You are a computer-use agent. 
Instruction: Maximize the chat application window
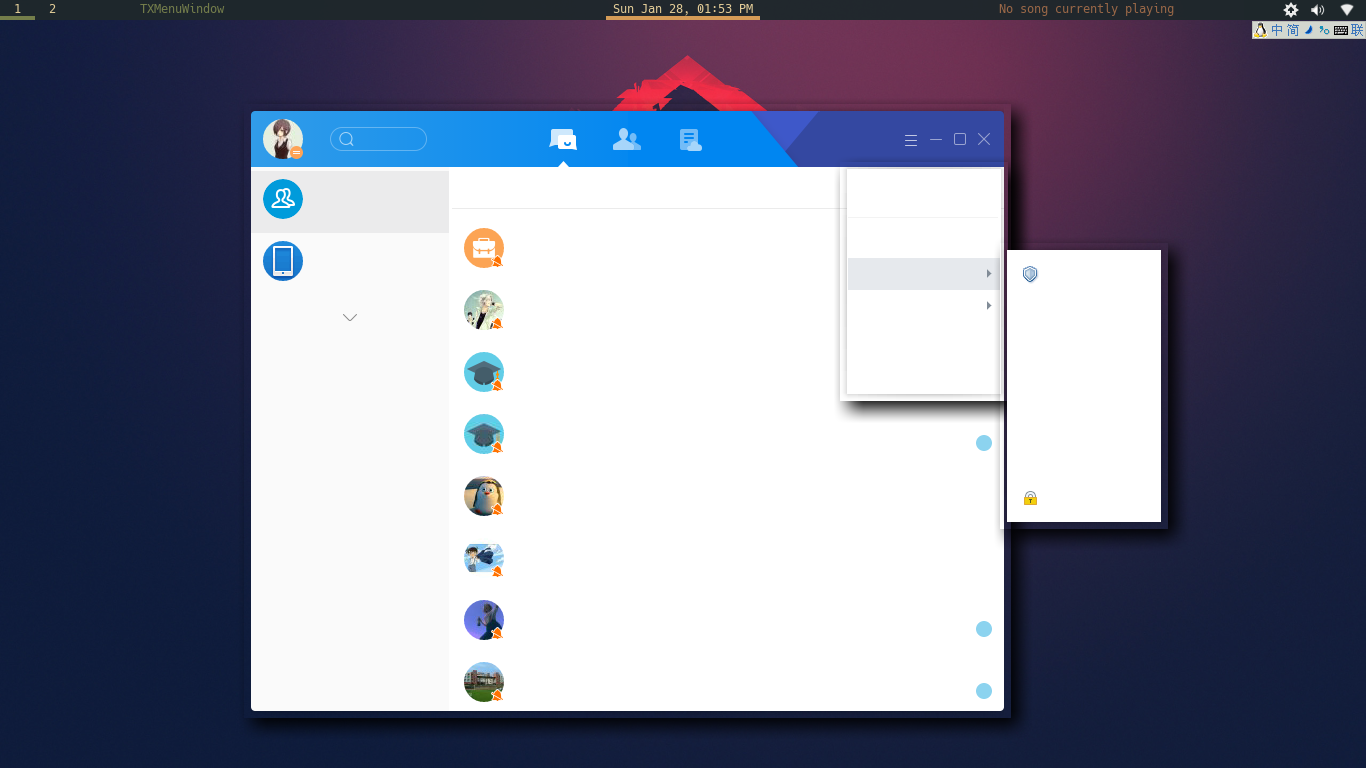960,139
